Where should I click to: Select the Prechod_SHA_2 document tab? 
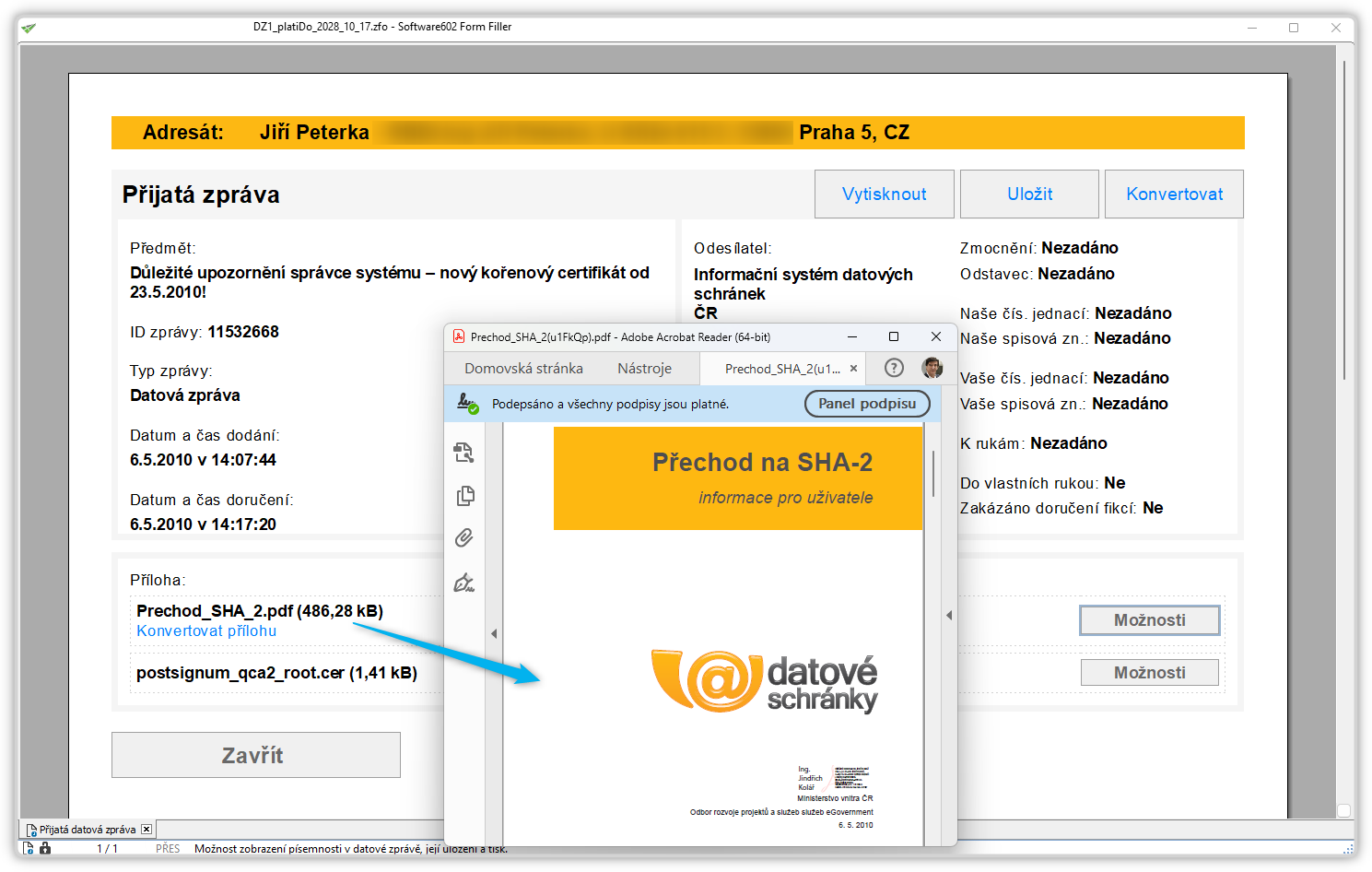click(x=782, y=369)
